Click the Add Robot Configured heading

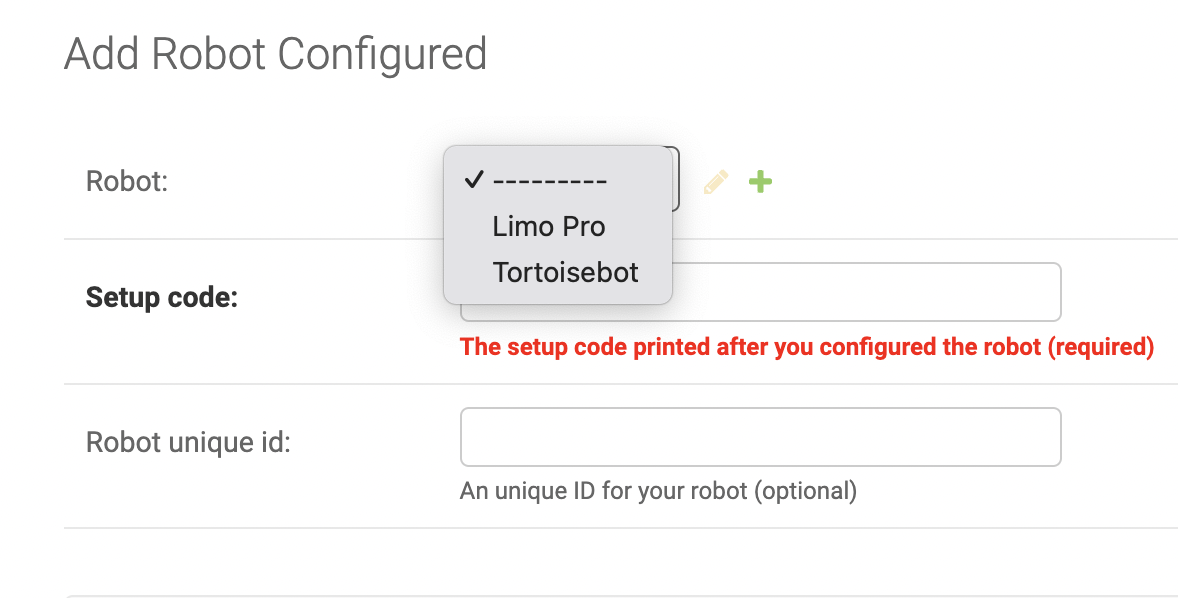coord(276,55)
